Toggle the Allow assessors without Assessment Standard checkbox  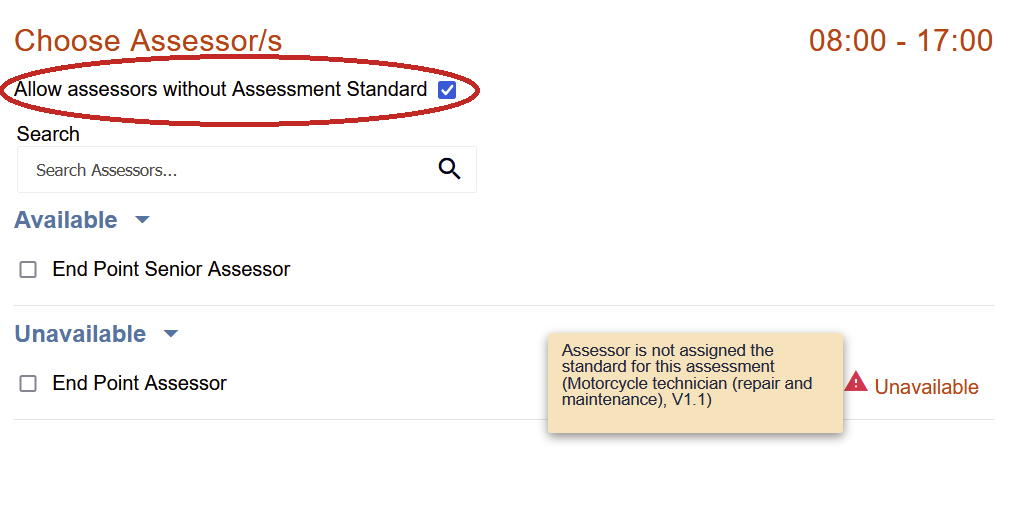pos(447,90)
